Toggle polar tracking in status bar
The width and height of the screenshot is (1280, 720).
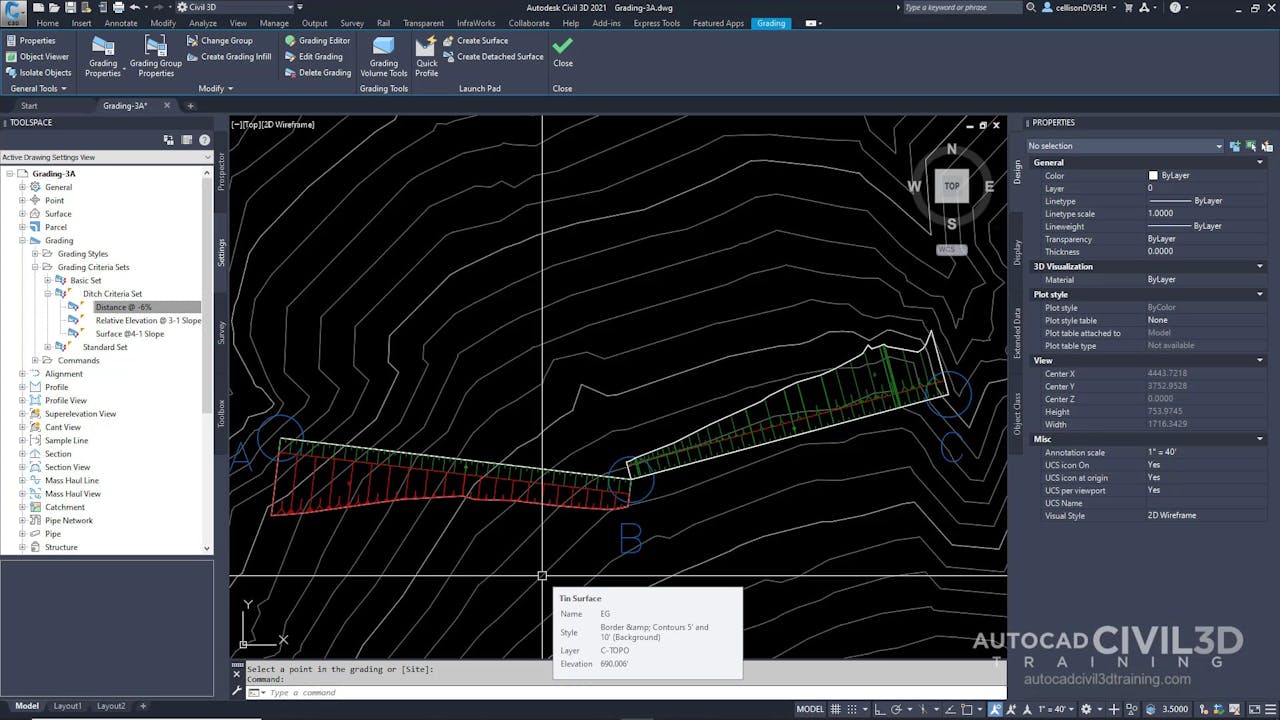[894, 709]
